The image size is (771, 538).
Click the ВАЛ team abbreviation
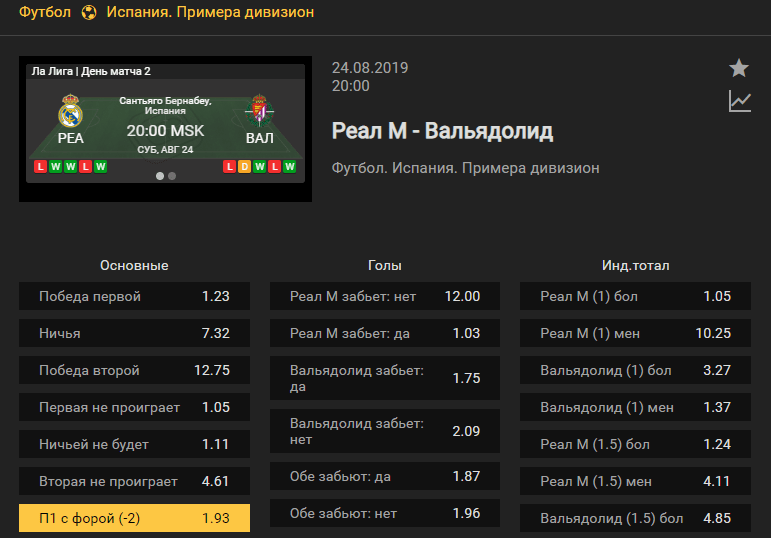tap(260, 138)
